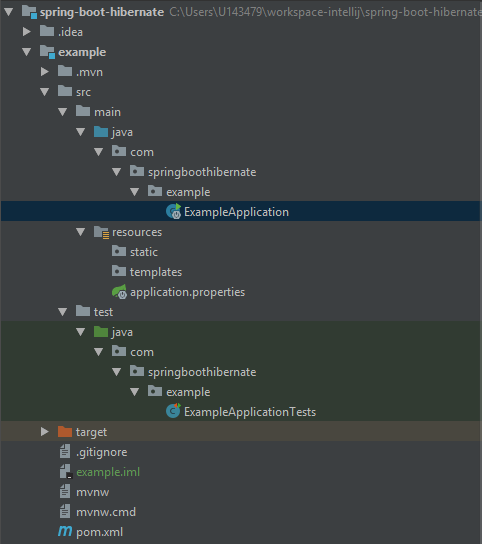Collapse the example module arrow
482x544 pixels.
[27, 52]
